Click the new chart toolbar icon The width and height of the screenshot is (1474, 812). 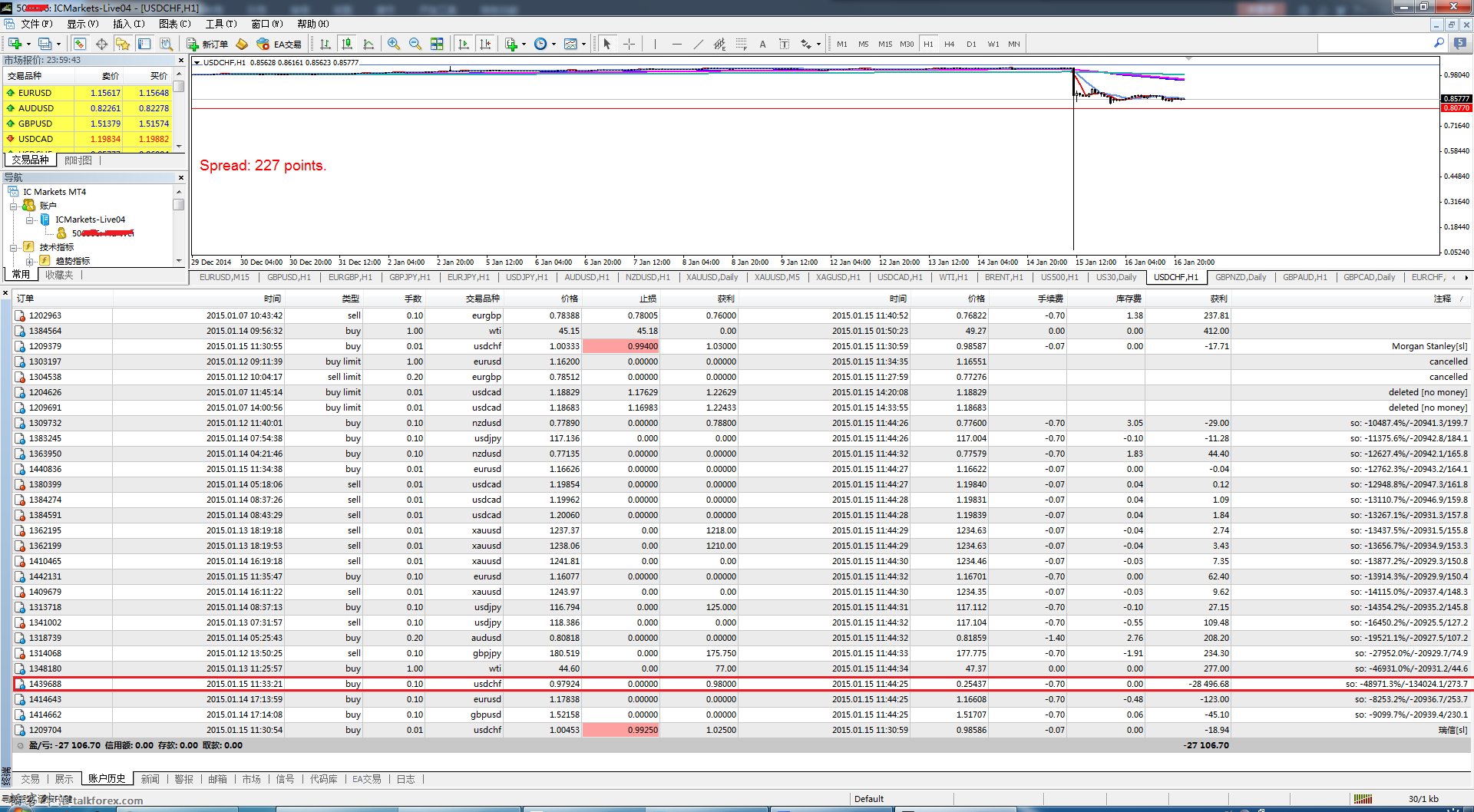pos(15,44)
